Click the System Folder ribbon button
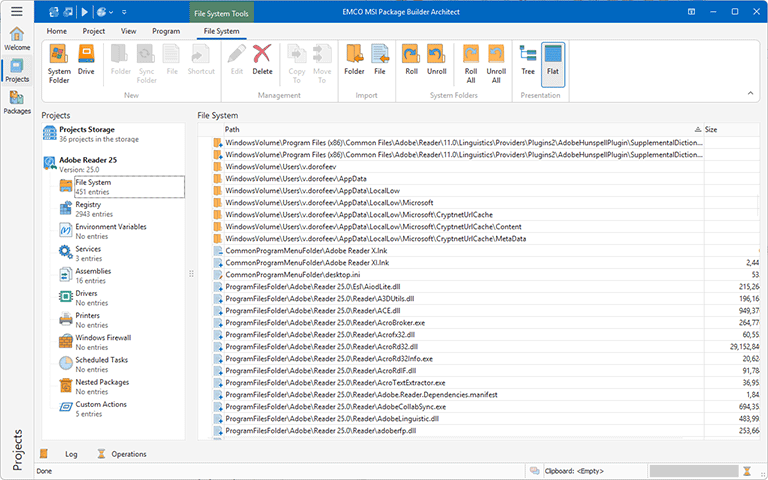Image resolution: width=768 pixels, height=480 pixels. click(x=59, y=62)
